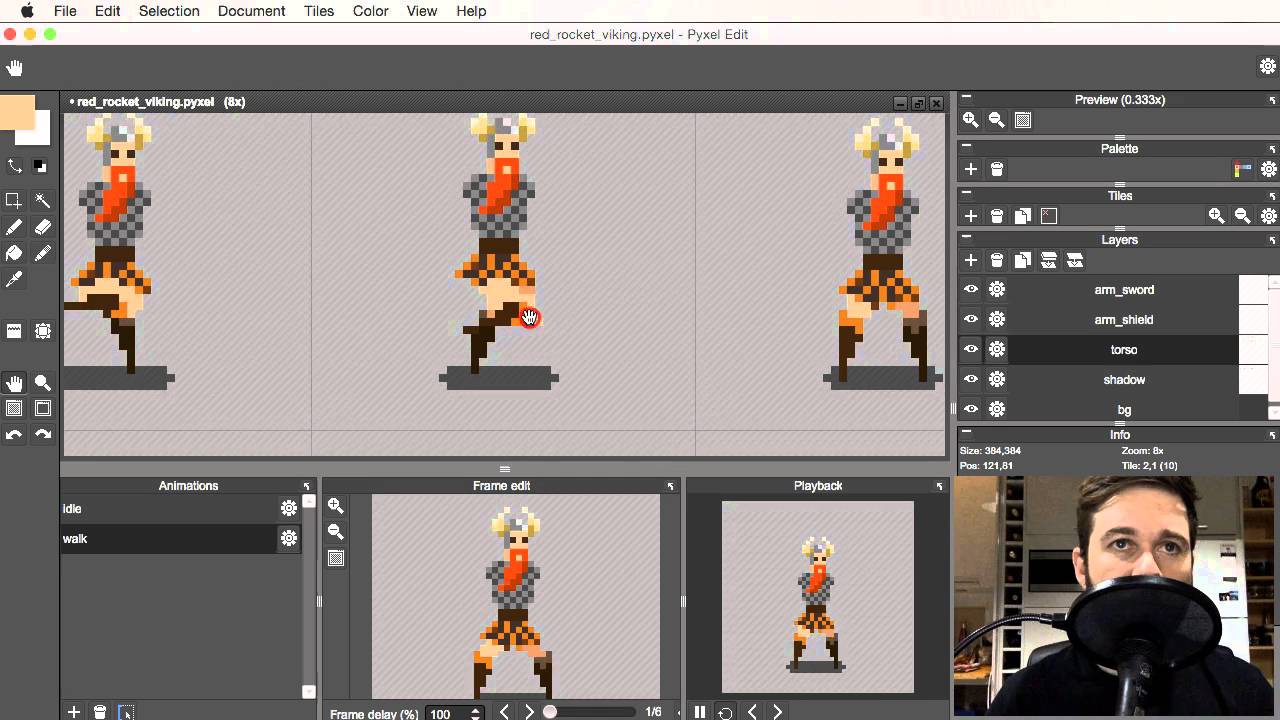Open the Selection menu
This screenshot has height=720, width=1280.
(169, 11)
